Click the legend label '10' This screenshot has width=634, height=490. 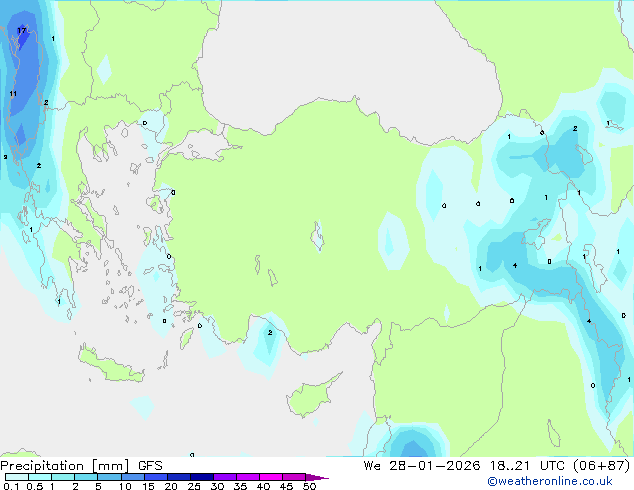click(125, 486)
